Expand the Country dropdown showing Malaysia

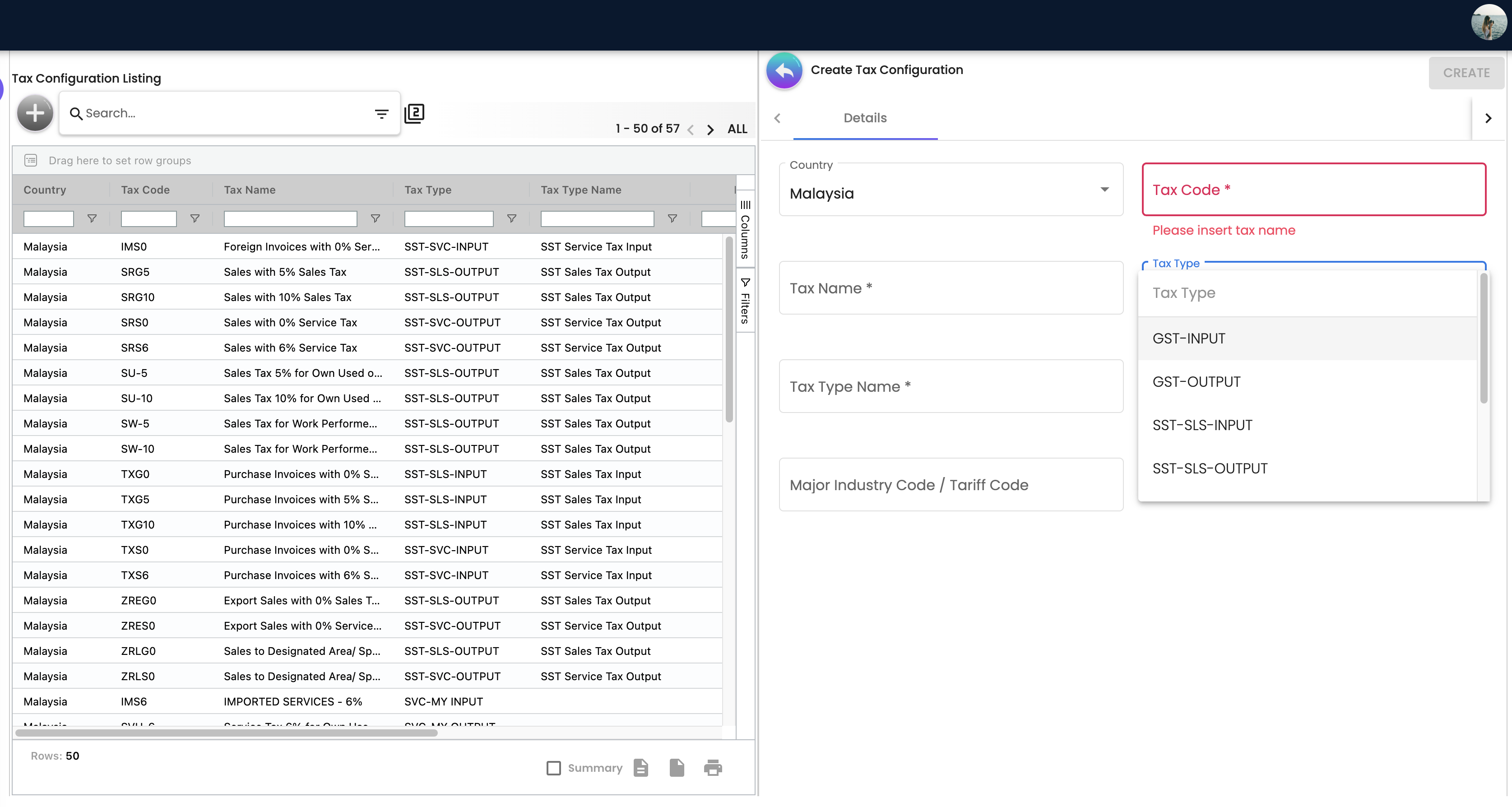tap(951, 190)
